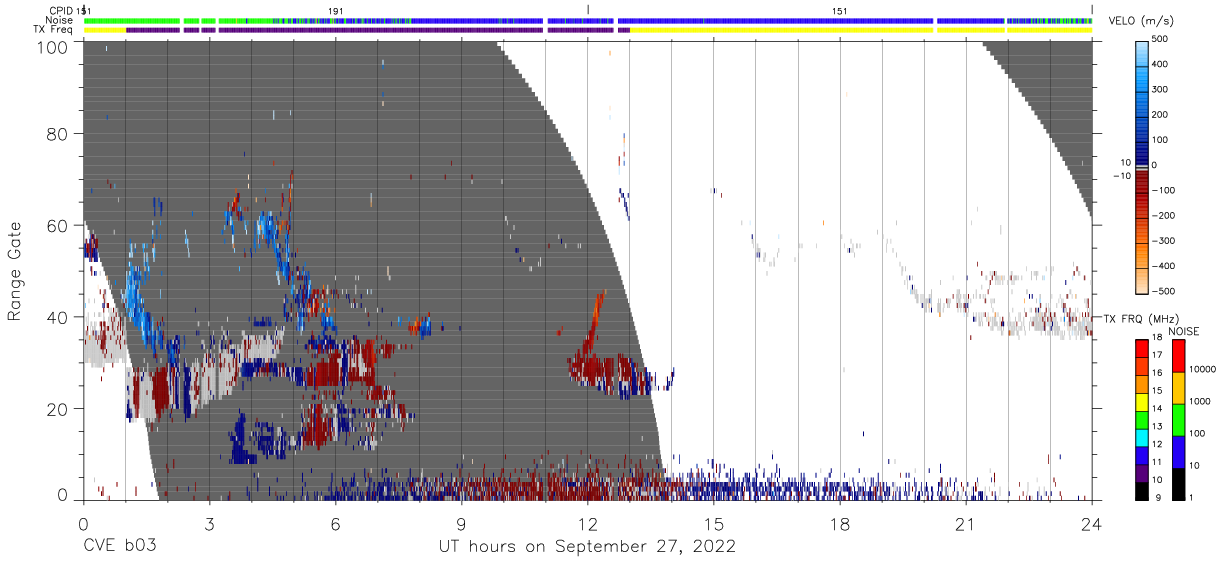Click the purple swatch in the TX FRQ legend
The image size is (1228, 567).
click(1142, 471)
